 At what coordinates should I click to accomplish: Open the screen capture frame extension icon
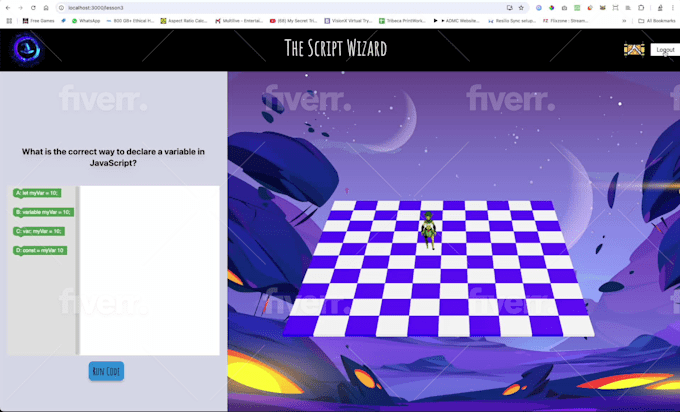(x=615, y=8)
